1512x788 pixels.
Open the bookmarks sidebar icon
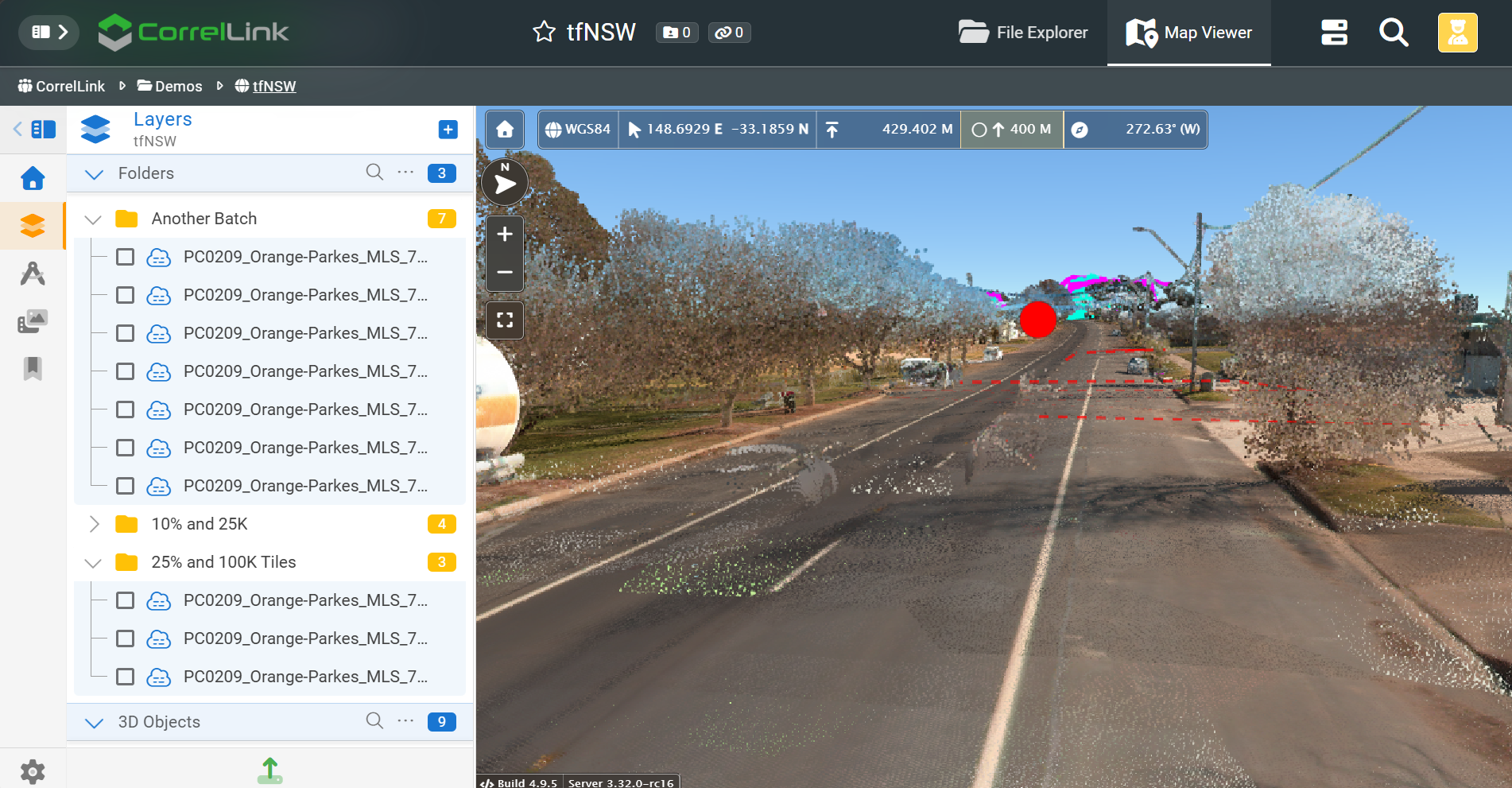tap(33, 369)
